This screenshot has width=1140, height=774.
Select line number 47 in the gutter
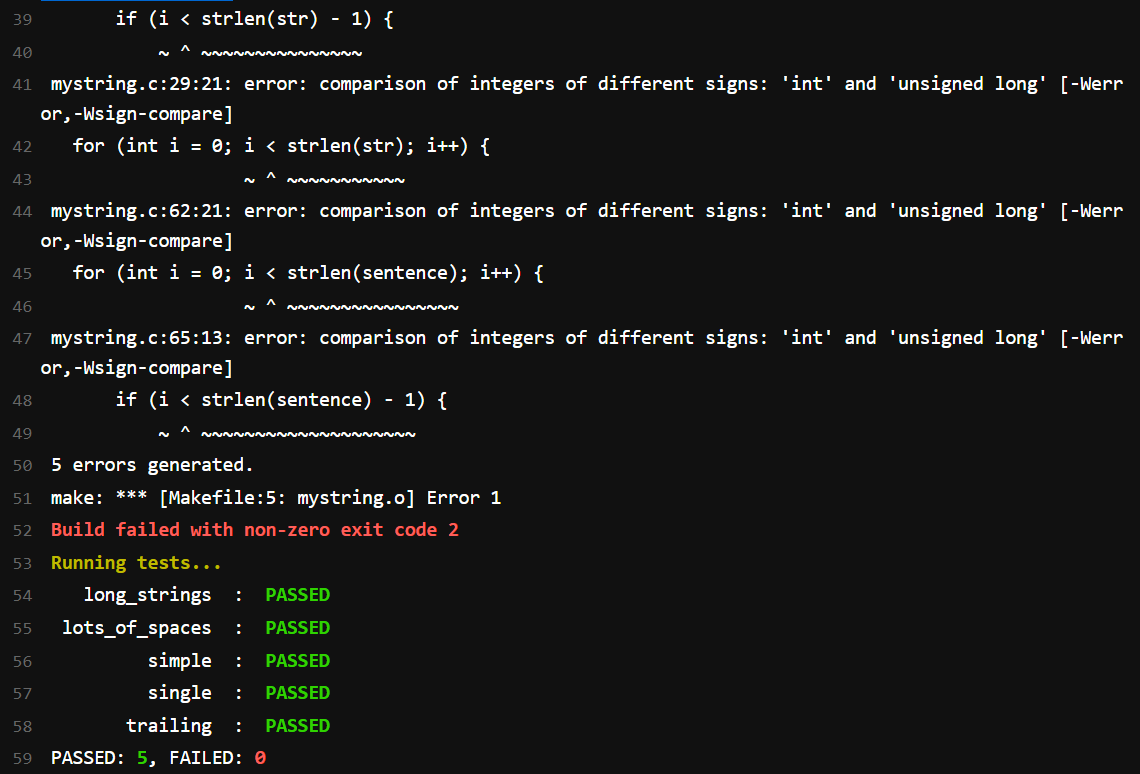[x=22, y=338]
